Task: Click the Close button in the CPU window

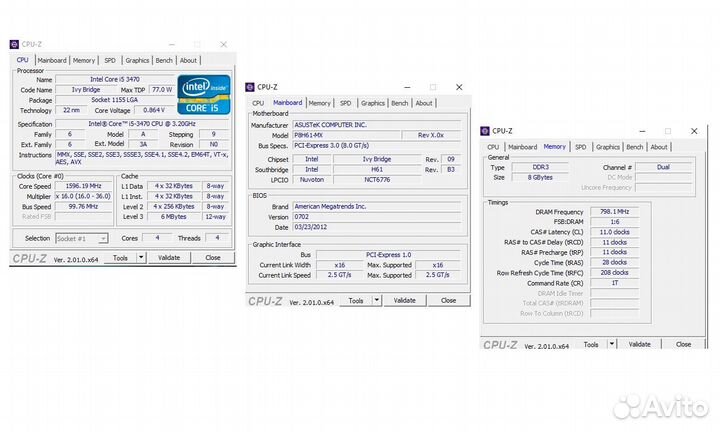Action: point(213,258)
